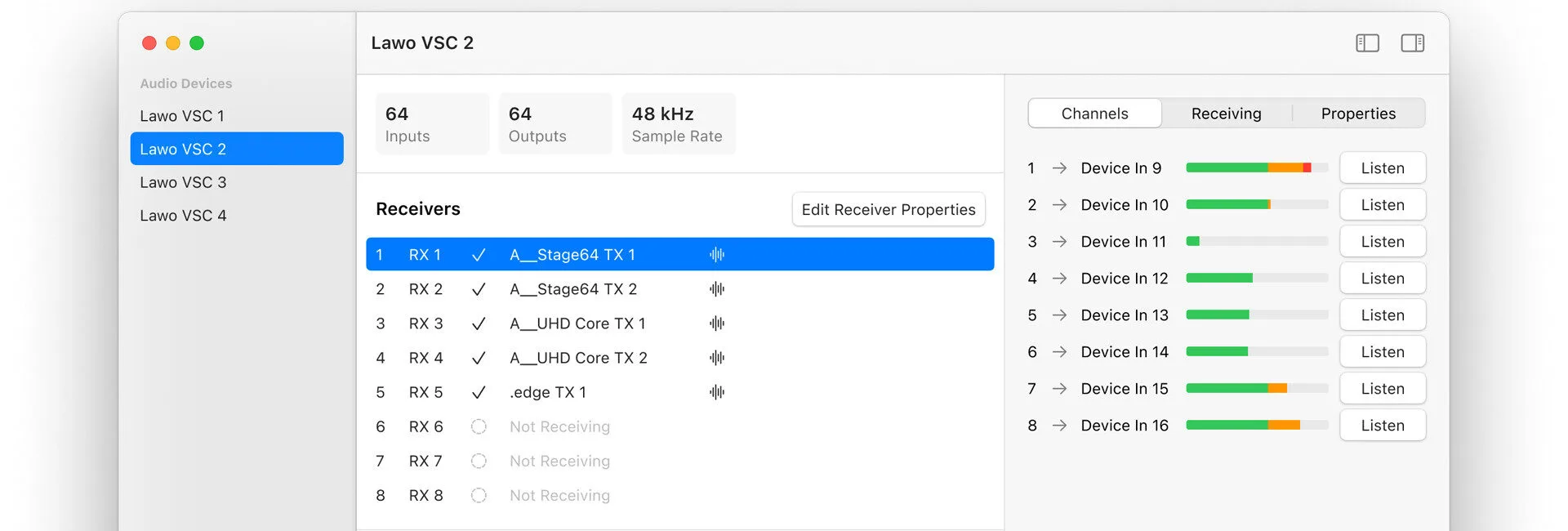Click the waveform icon for A__UHD Core TX 2
Screen dimensions: 1568x531
[x=717, y=358]
